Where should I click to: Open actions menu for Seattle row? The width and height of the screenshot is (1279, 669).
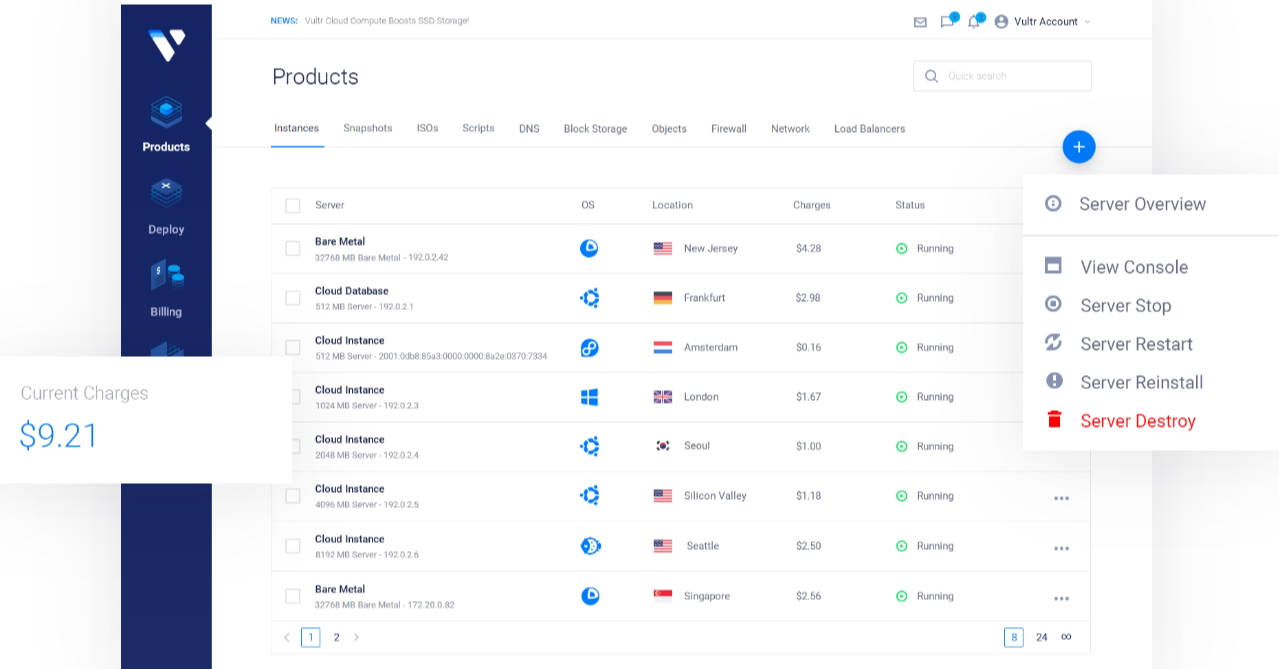pos(1061,548)
